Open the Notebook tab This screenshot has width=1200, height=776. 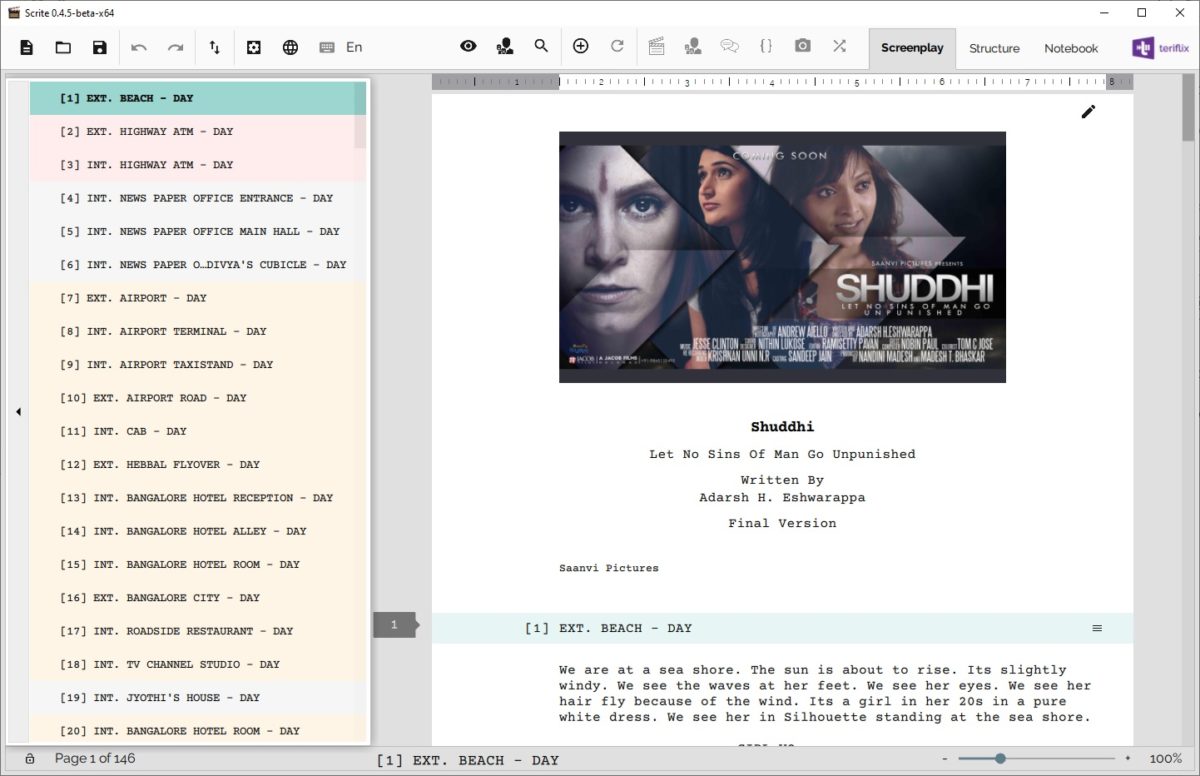click(x=1071, y=47)
